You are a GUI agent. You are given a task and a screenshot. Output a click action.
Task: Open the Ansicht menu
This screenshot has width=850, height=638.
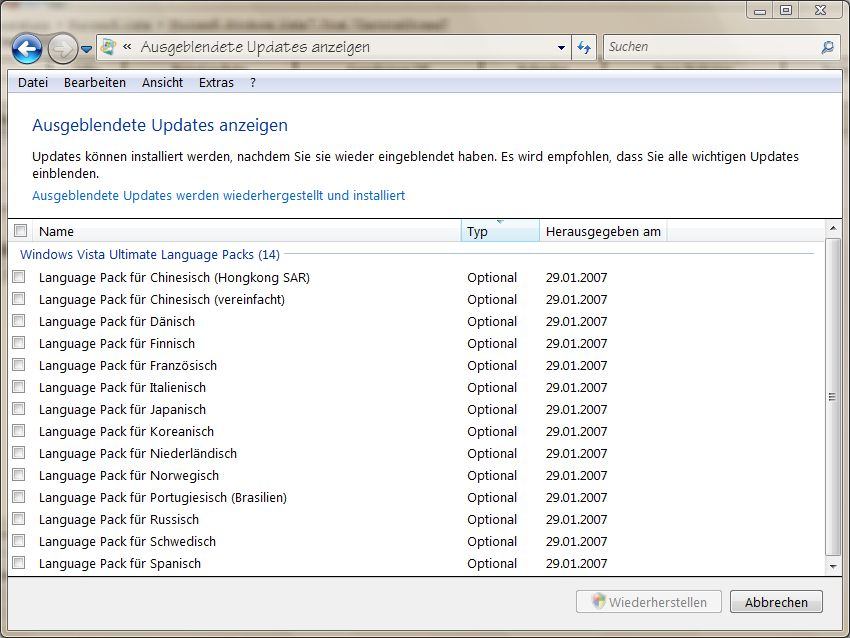click(163, 82)
